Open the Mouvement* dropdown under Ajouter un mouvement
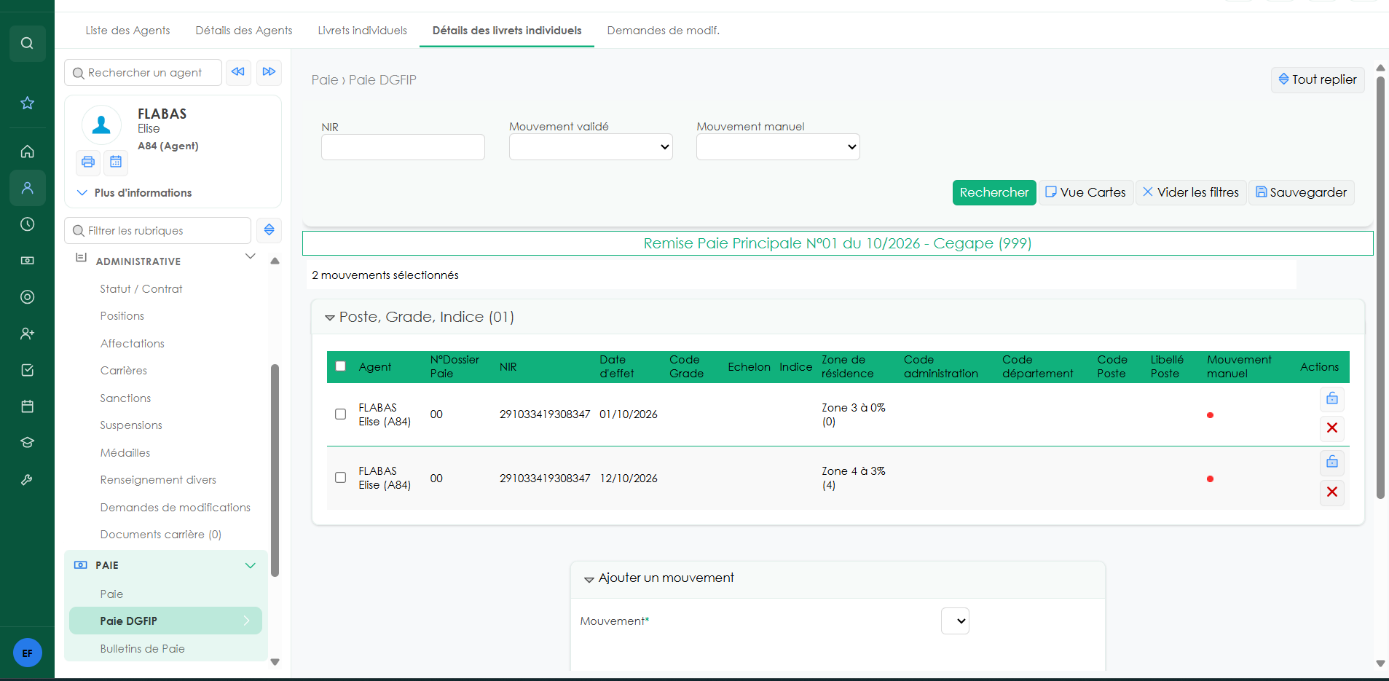Viewport: 1389px width, 681px height. click(955, 621)
